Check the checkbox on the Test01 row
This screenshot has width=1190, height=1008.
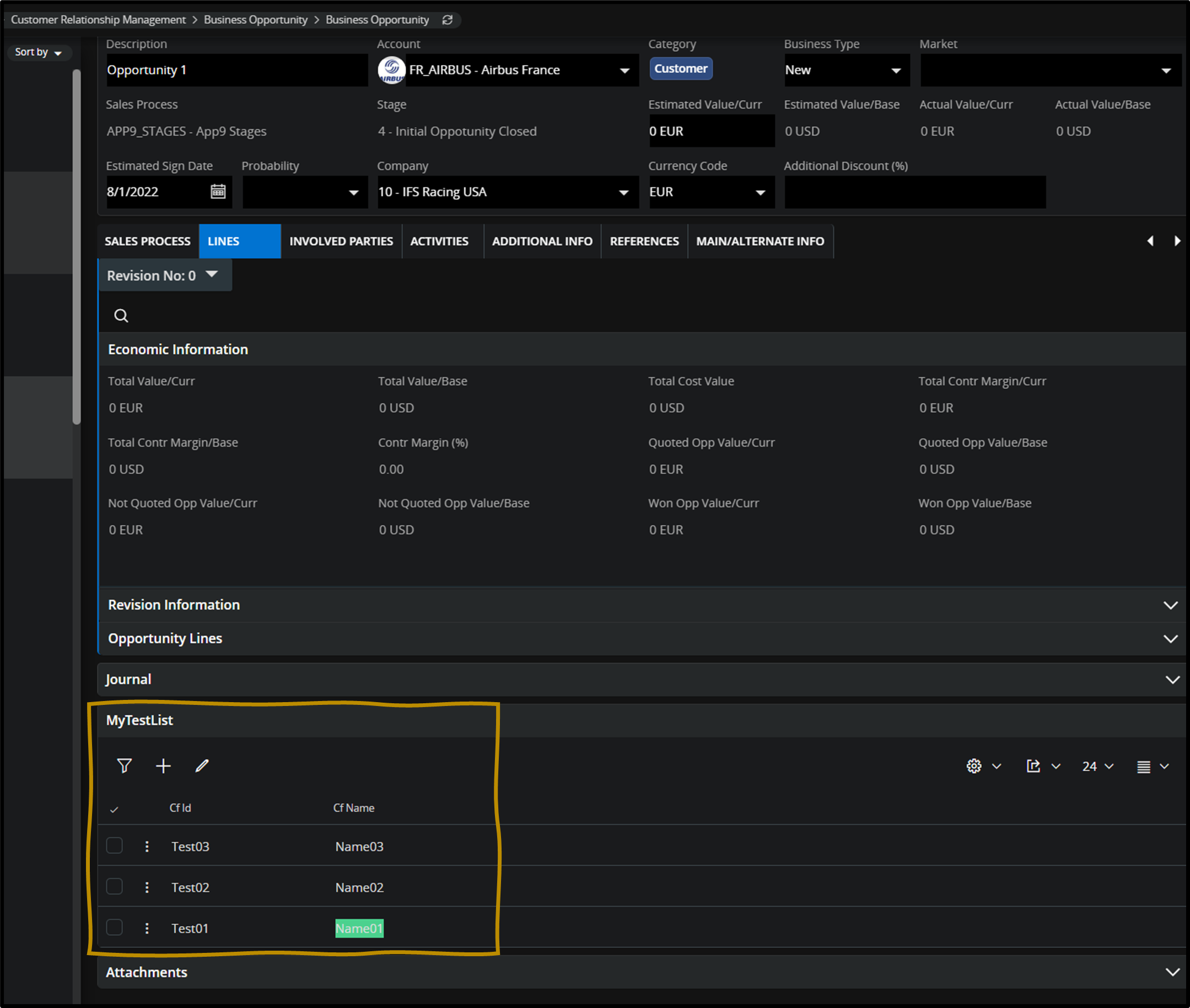point(114,928)
